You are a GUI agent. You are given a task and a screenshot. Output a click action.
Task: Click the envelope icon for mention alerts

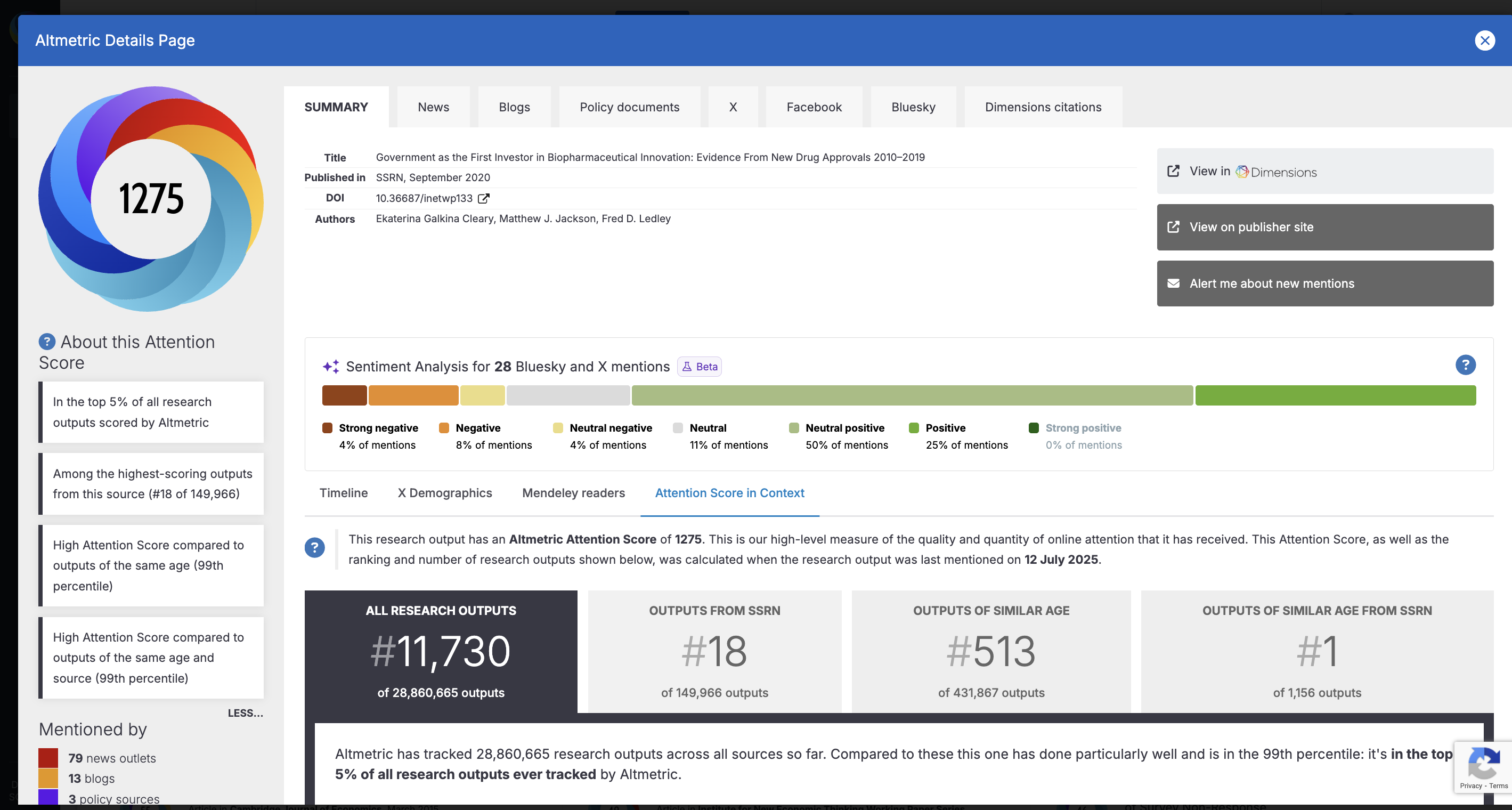[1173, 283]
